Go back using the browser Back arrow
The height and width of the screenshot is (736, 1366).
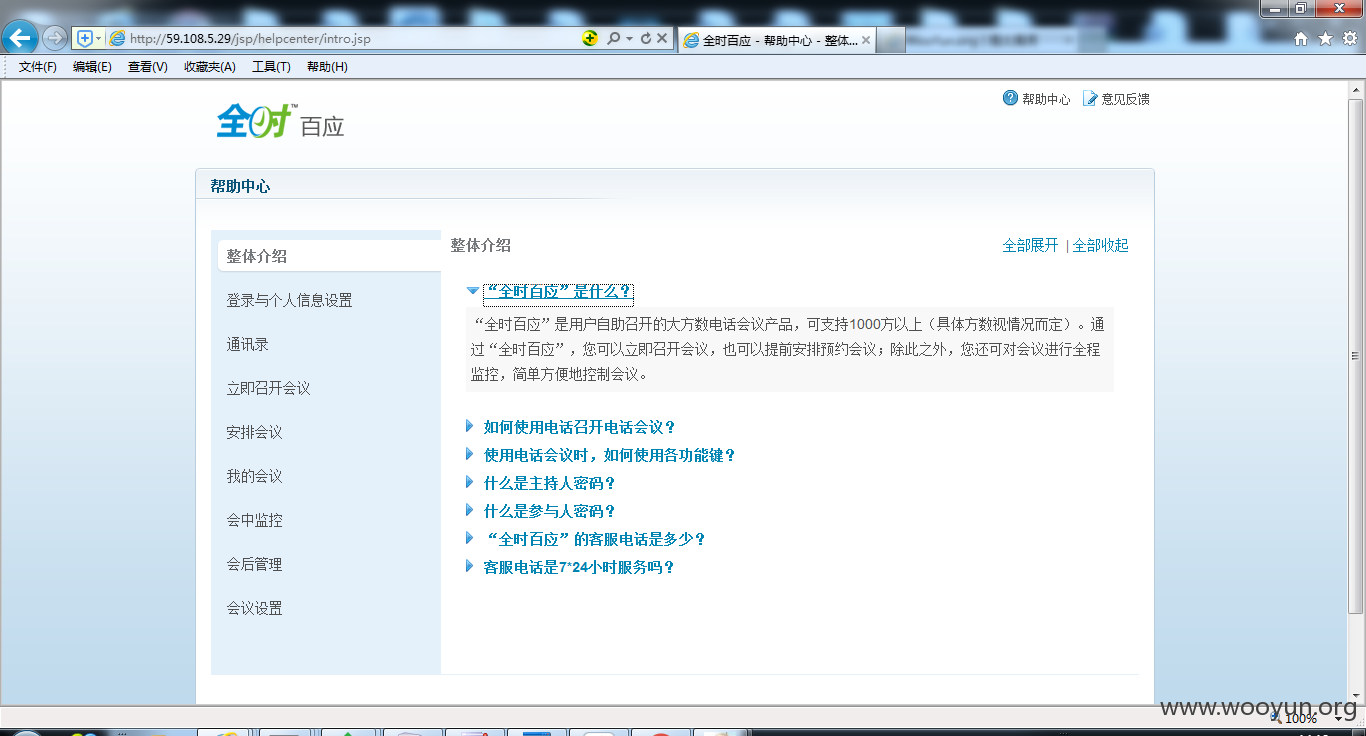coord(20,38)
